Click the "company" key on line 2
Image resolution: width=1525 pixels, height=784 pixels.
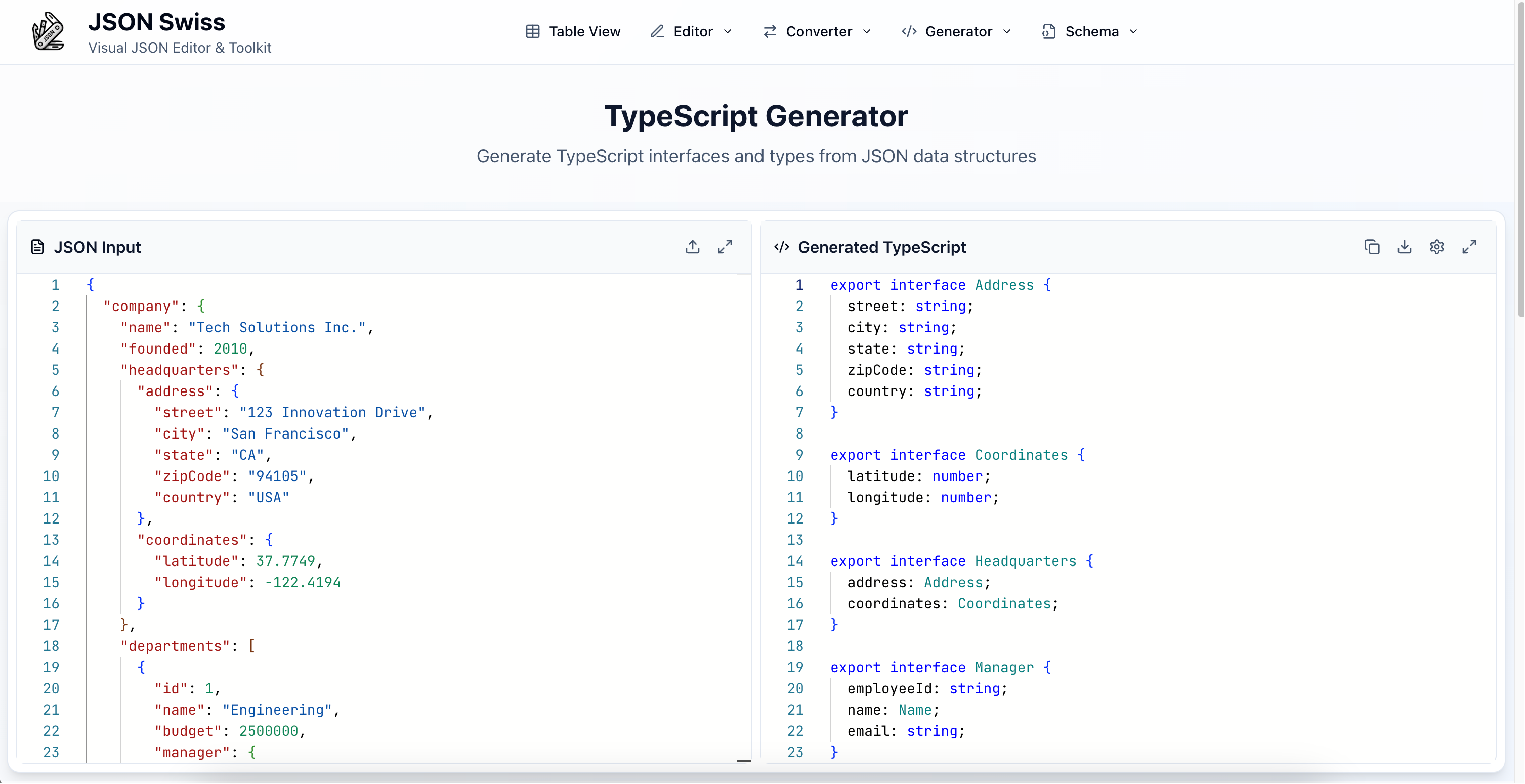click(141, 307)
